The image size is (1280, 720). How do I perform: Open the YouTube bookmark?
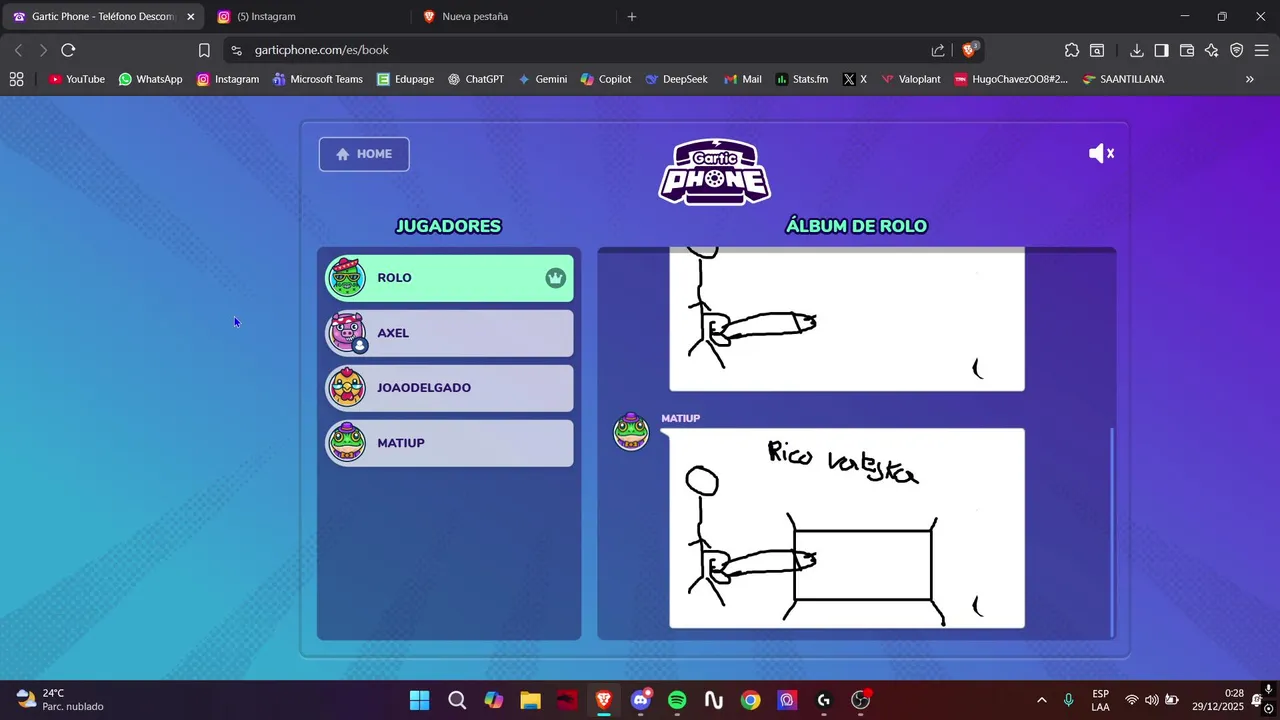[77, 79]
